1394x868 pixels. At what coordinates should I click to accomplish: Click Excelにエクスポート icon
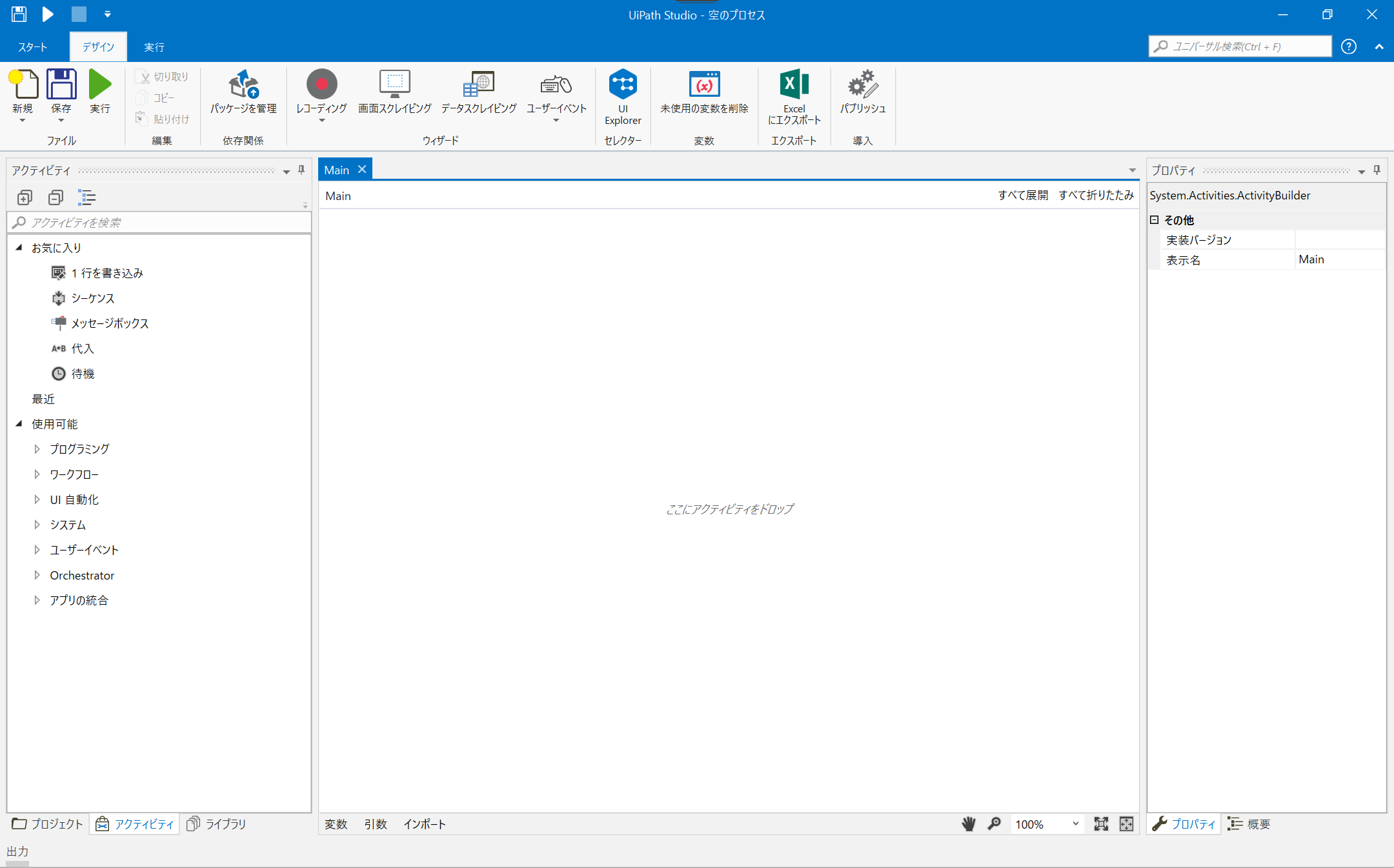coord(794,84)
